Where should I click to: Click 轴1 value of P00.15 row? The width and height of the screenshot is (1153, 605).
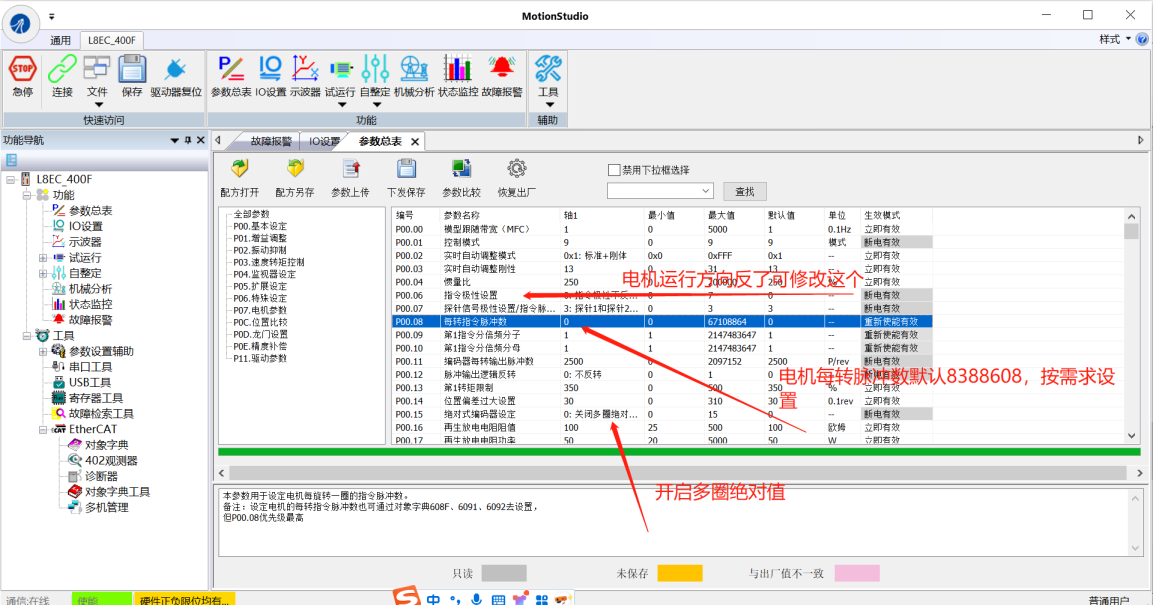click(602, 414)
